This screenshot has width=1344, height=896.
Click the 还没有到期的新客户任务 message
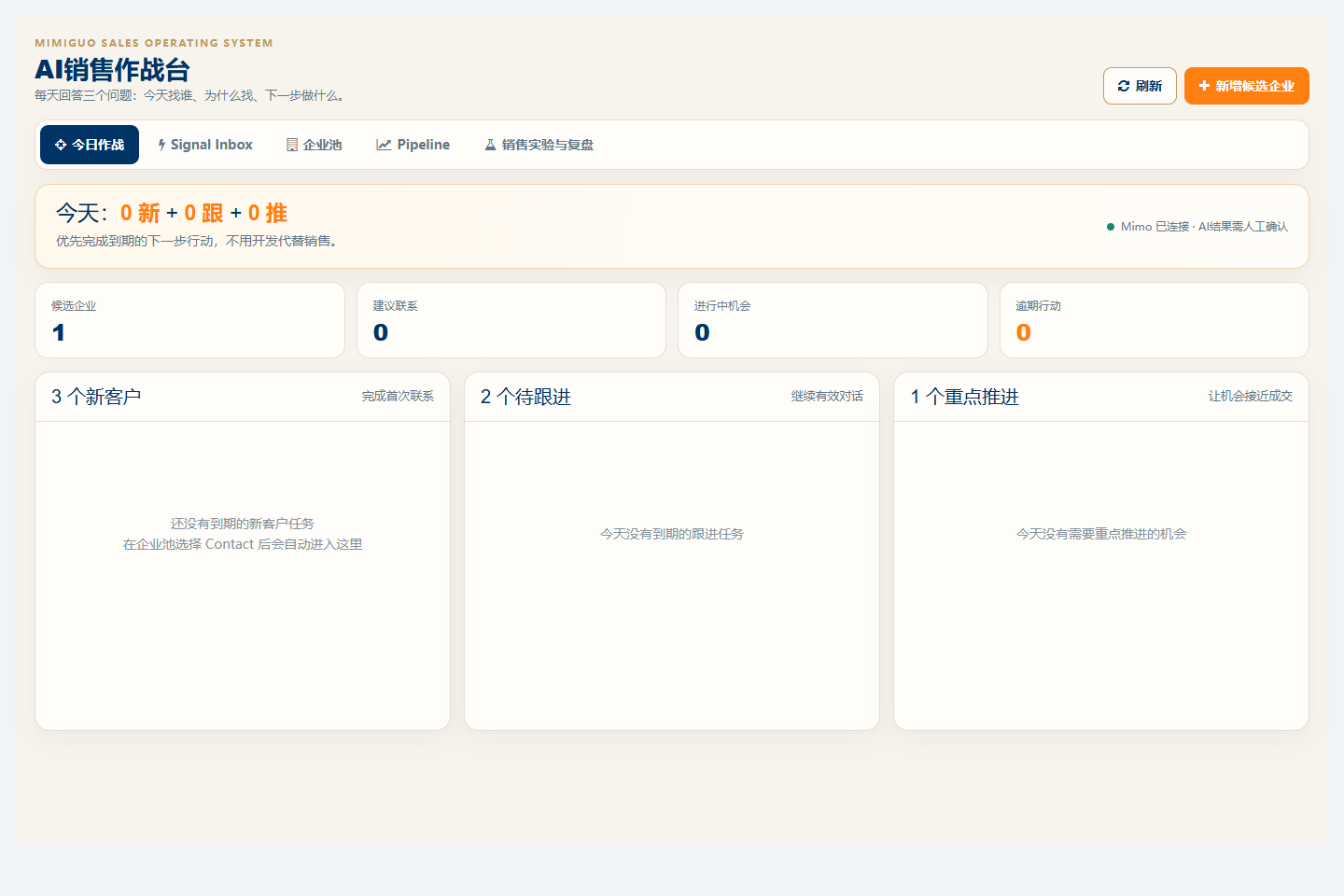tap(243, 524)
